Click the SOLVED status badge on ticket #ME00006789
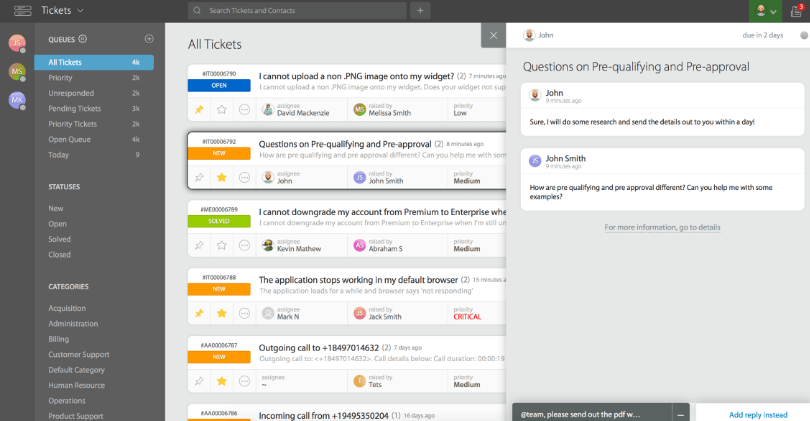The image size is (810, 421). (219, 221)
